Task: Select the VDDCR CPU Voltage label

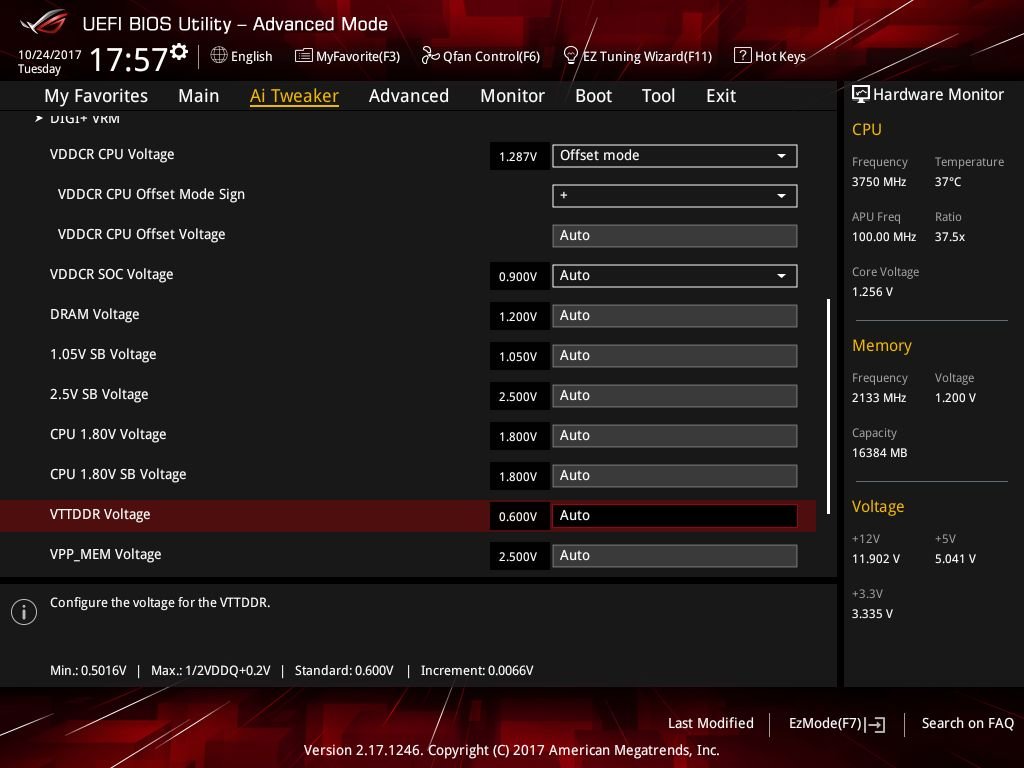Action: pos(112,155)
